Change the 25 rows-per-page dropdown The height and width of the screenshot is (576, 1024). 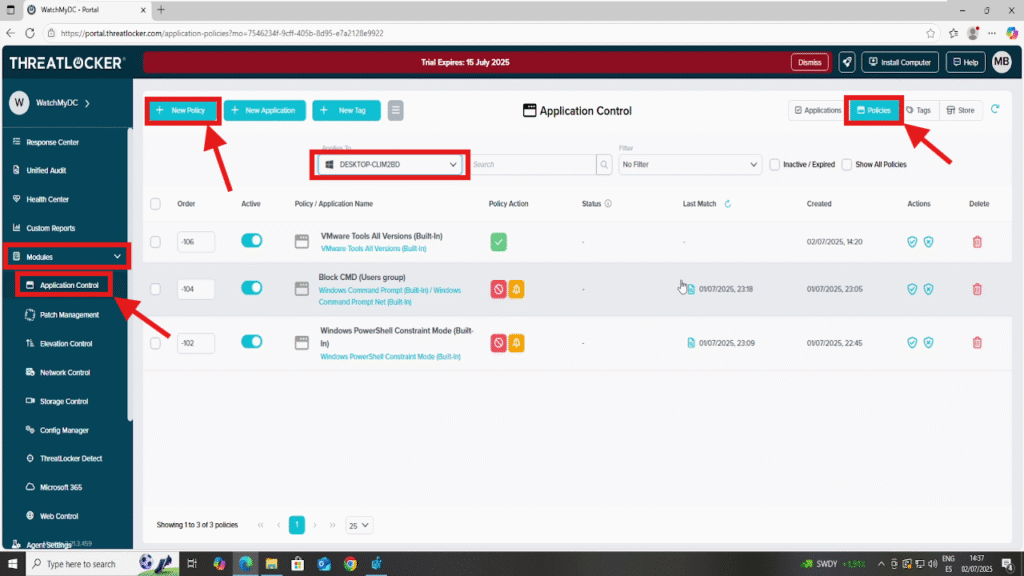[x=359, y=525]
